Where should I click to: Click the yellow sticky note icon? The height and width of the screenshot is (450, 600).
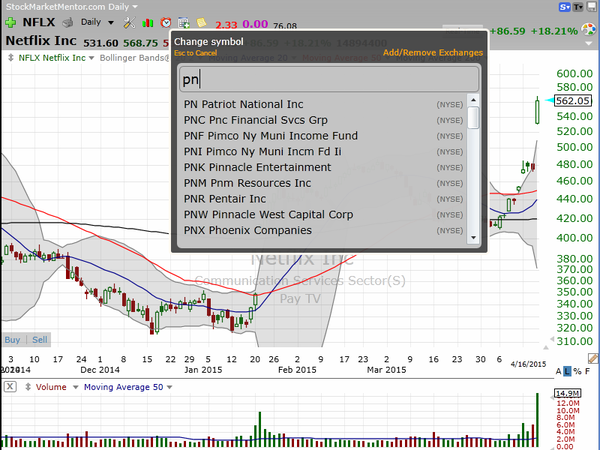[201, 23]
